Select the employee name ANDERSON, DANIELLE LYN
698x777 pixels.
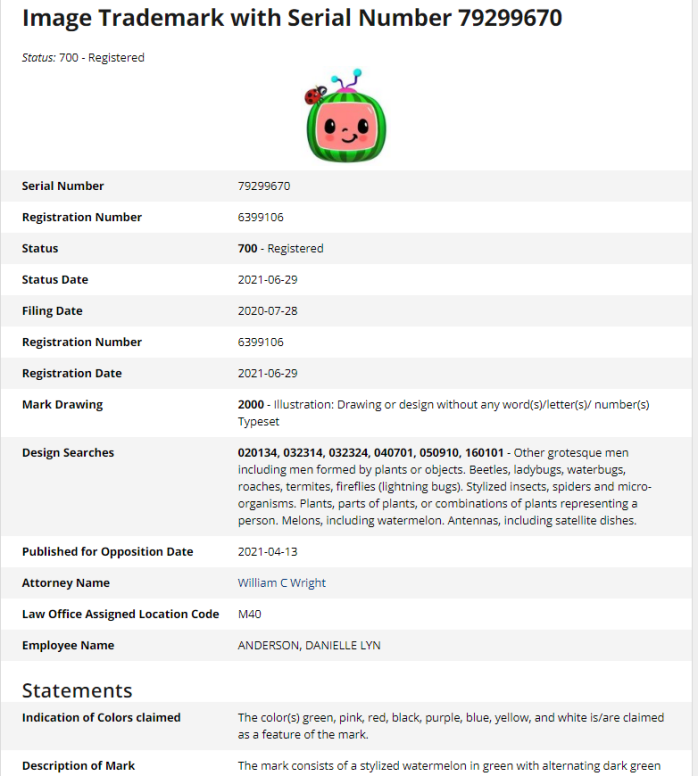pyautogui.click(x=309, y=645)
